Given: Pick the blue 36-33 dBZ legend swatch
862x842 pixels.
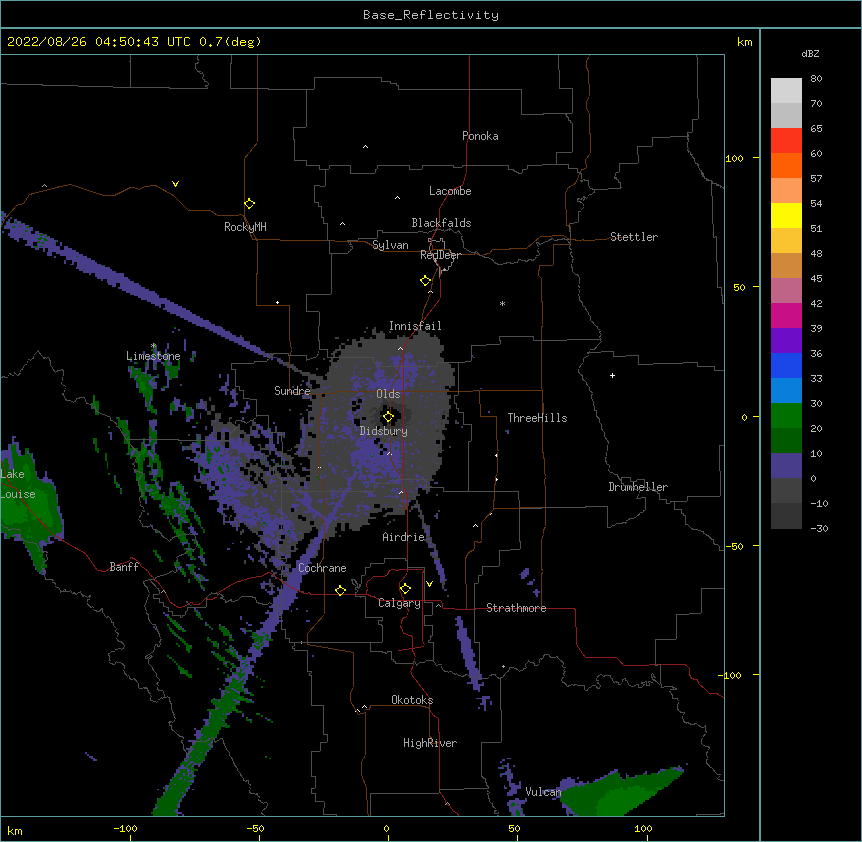Looking at the screenshot, I should pos(786,365).
